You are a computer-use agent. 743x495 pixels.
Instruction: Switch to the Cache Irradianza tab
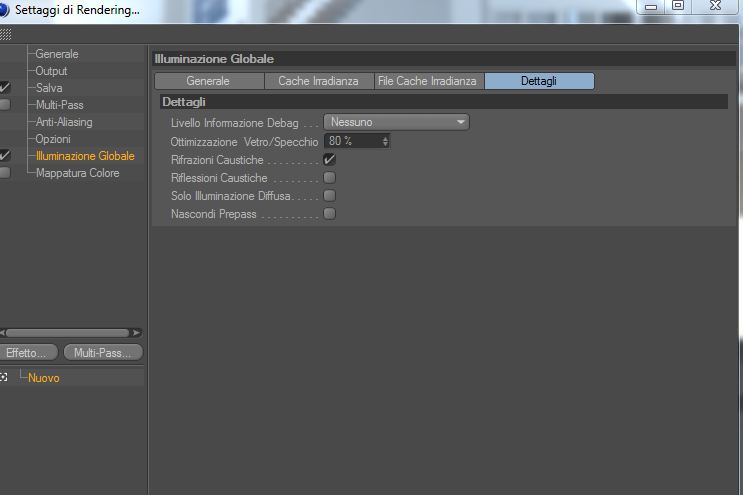[x=318, y=81]
